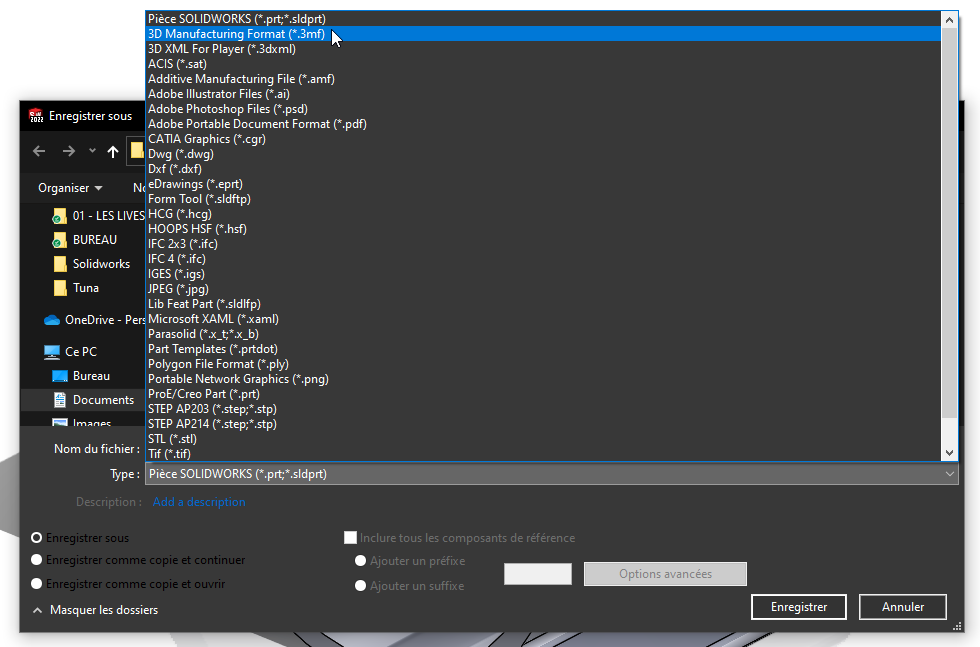
Task: Choose Lib Feat Part (*.sldlfp)
Action: coord(543,304)
